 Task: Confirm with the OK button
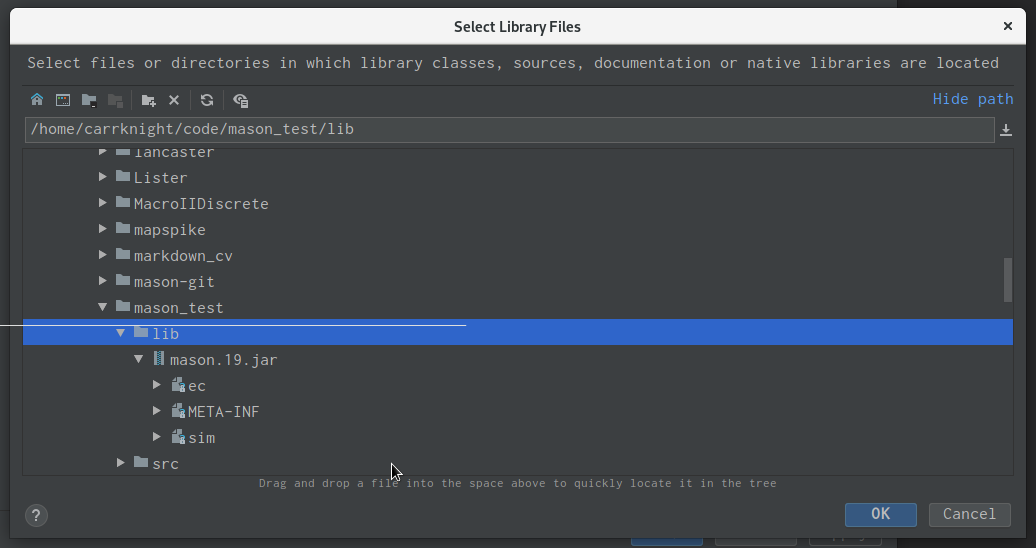(x=881, y=514)
